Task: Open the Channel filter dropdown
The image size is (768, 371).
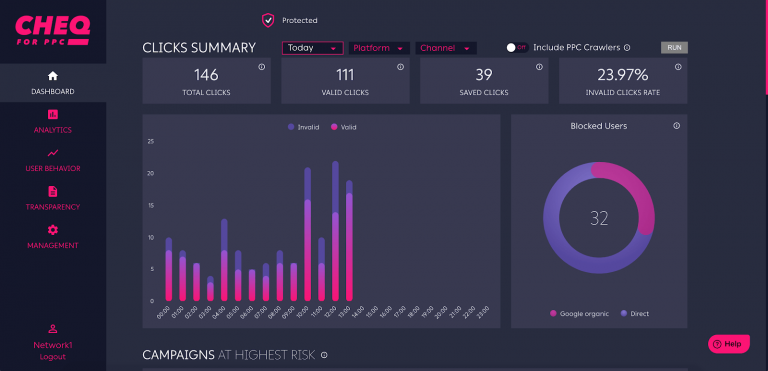Action: click(x=446, y=48)
